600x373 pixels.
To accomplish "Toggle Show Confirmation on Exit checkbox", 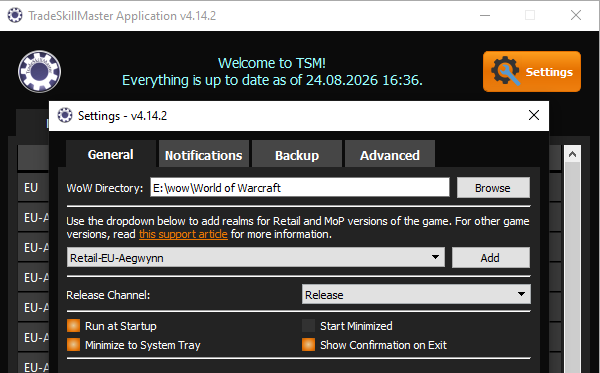I will [308, 345].
